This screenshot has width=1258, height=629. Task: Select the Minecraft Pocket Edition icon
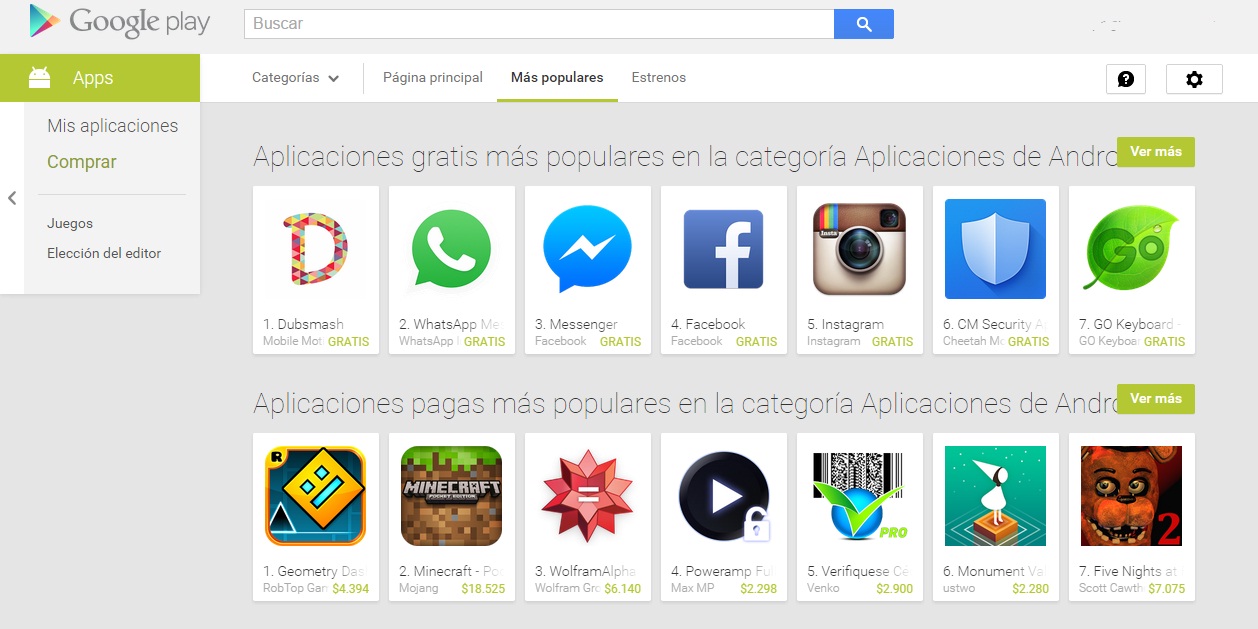pos(452,496)
